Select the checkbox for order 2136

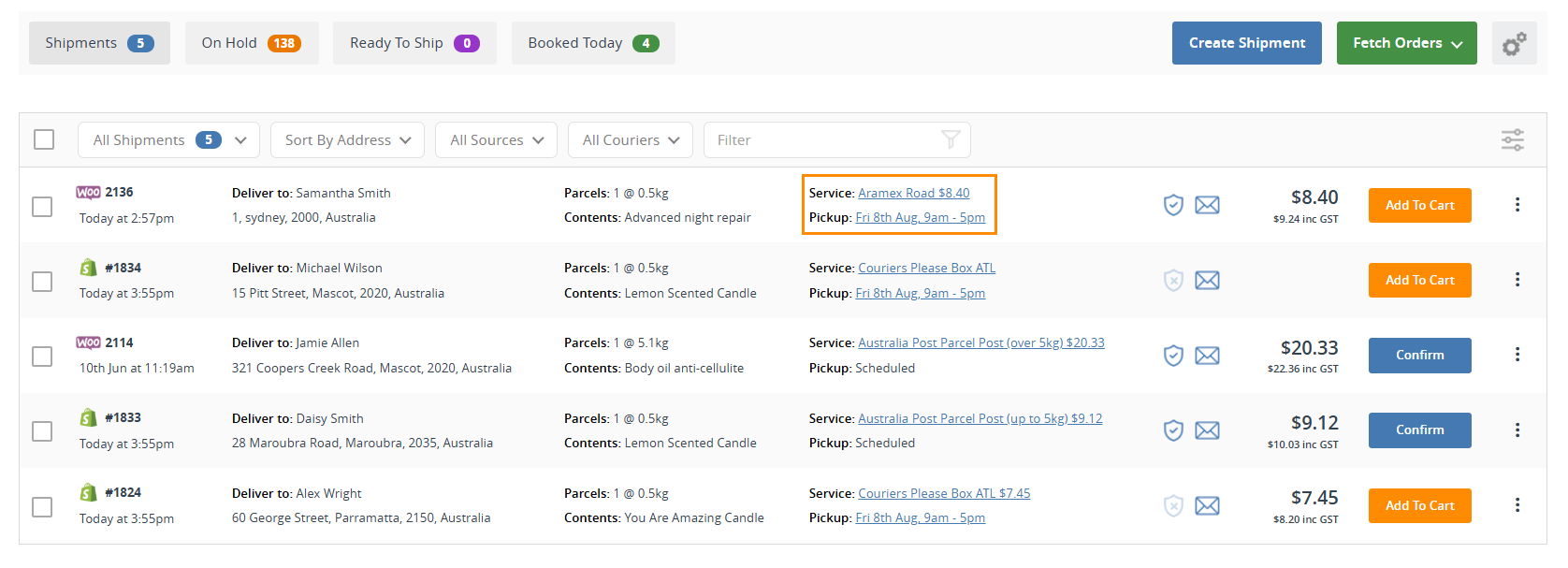pyautogui.click(x=42, y=206)
